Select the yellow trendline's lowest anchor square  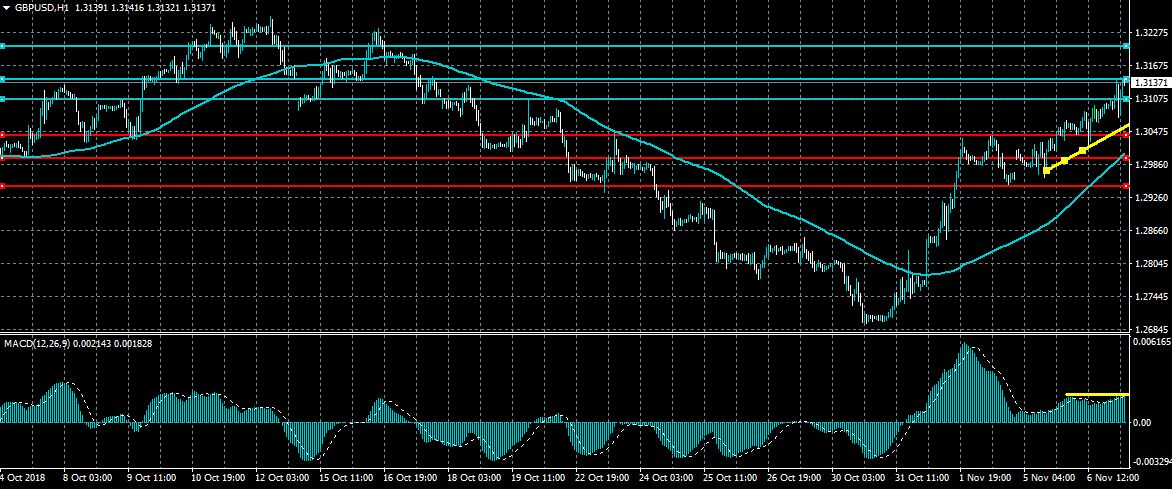pyautogui.click(x=1046, y=170)
